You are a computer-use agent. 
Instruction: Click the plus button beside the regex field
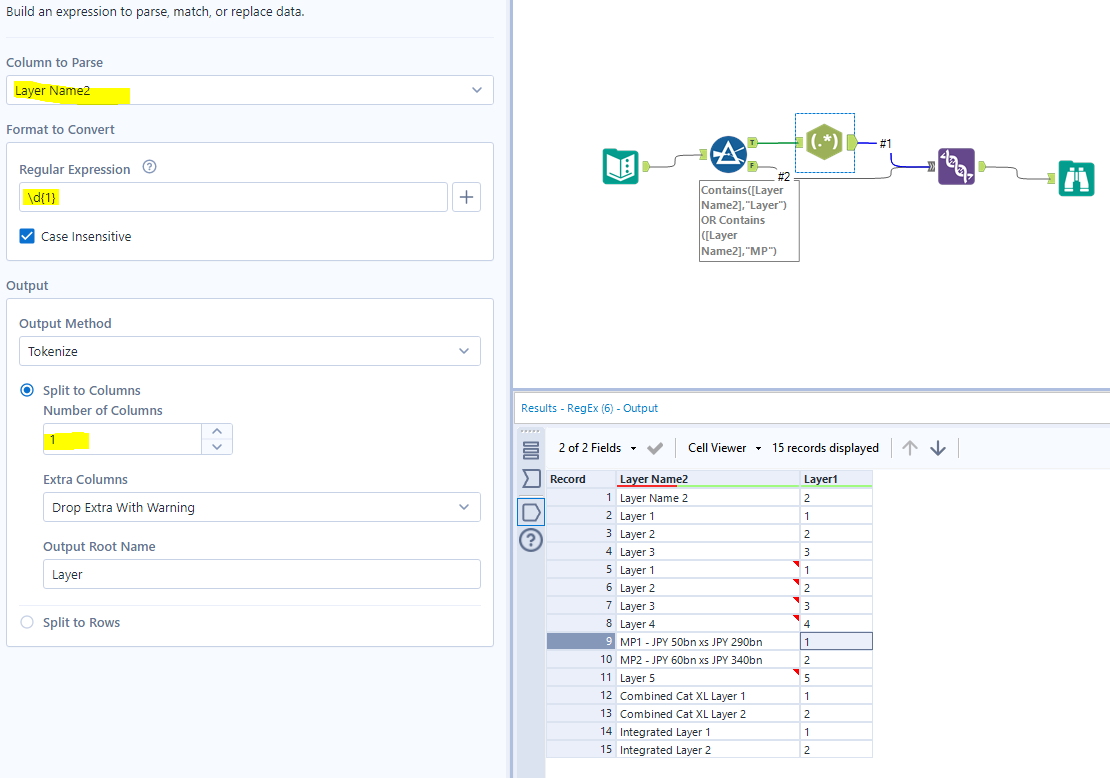click(x=468, y=196)
